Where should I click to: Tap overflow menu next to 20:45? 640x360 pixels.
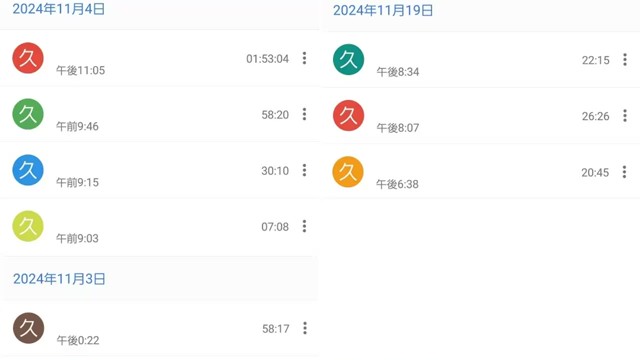click(624, 172)
